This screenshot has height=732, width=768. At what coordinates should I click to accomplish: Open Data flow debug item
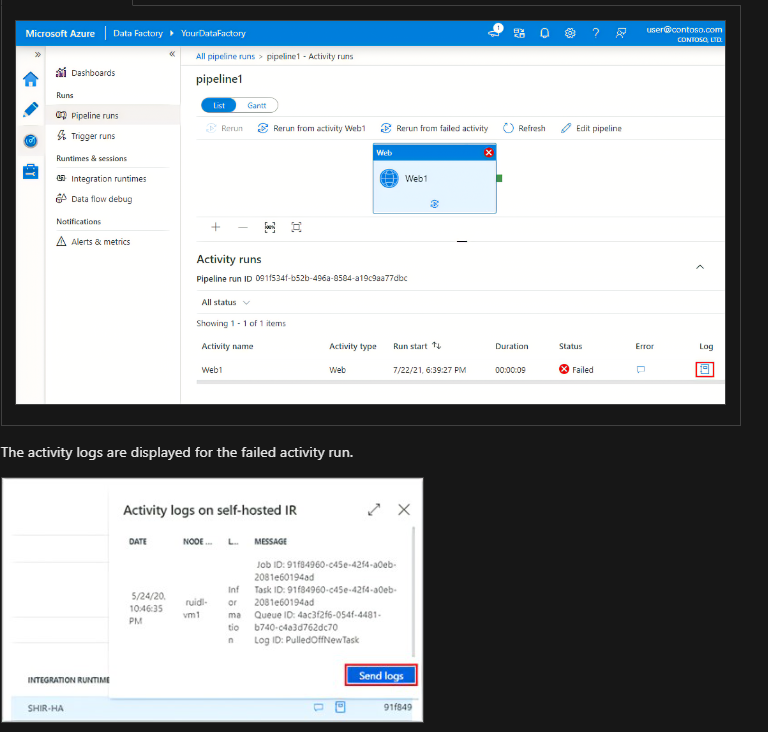pyautogui.click(x=94, y=199)
